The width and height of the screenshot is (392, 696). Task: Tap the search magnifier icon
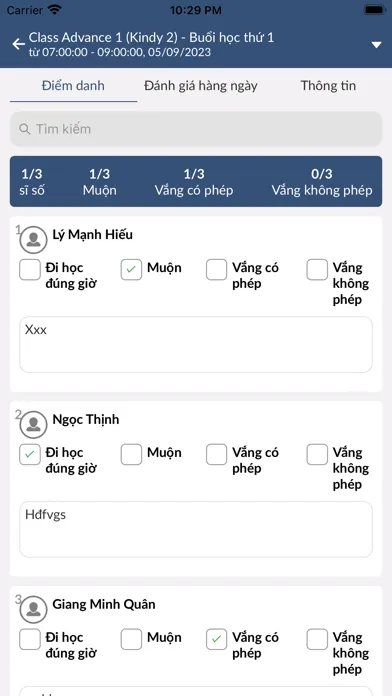click(x=24, y=129)
